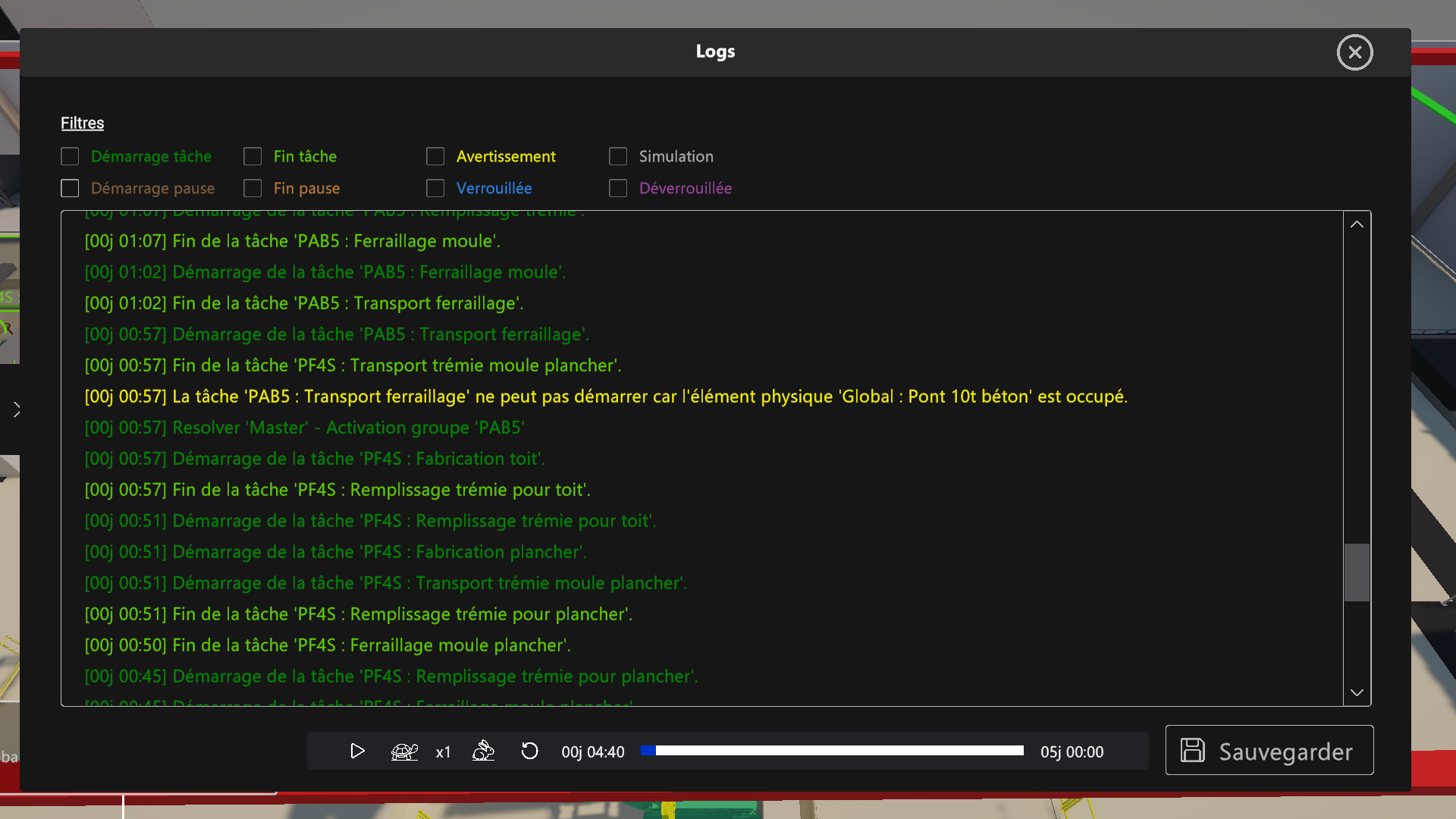
Task: Click the turtle slow-down speed icon
Action: click(x=404, y=752)
